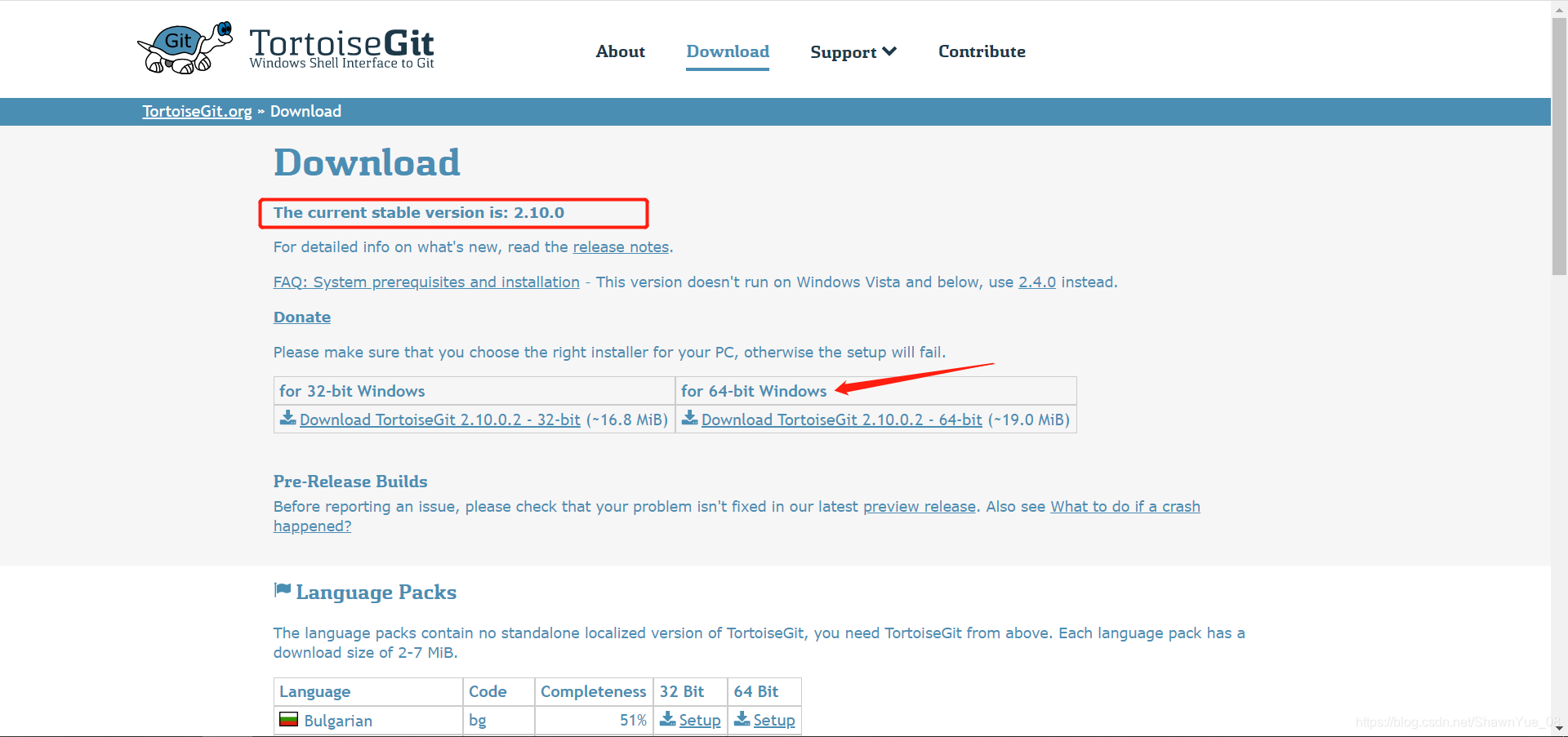Download Bulgarian 32 Bit Setup

click(x=700, y=720)
